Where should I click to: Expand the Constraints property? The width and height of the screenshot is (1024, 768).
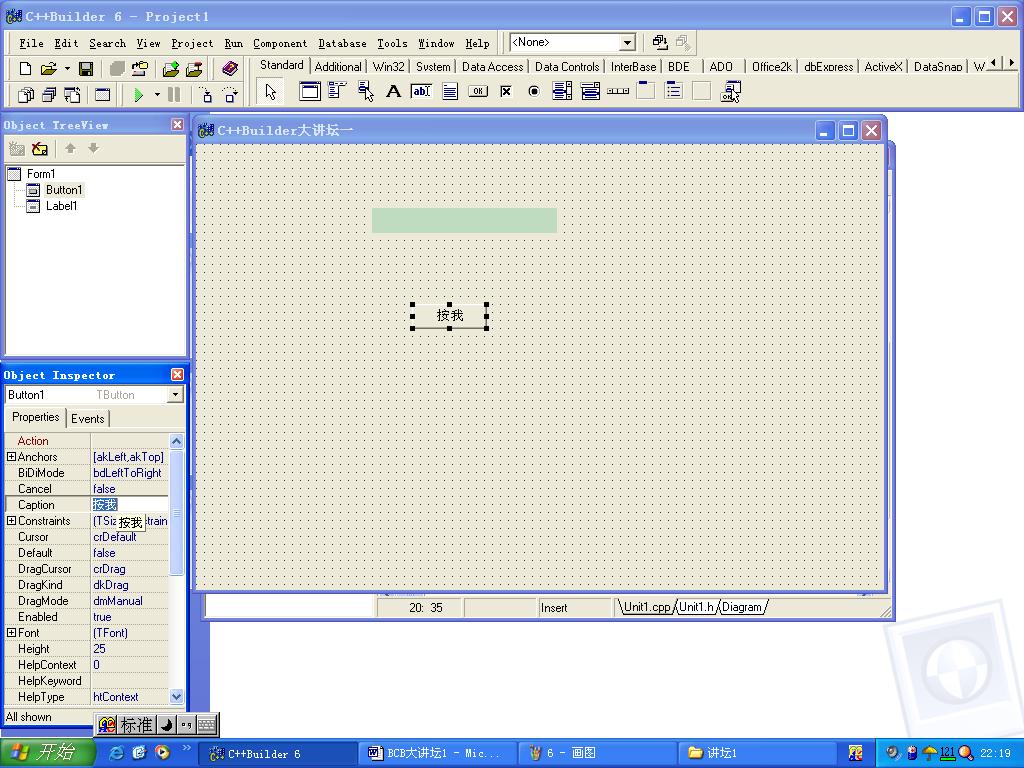[11, 520]
